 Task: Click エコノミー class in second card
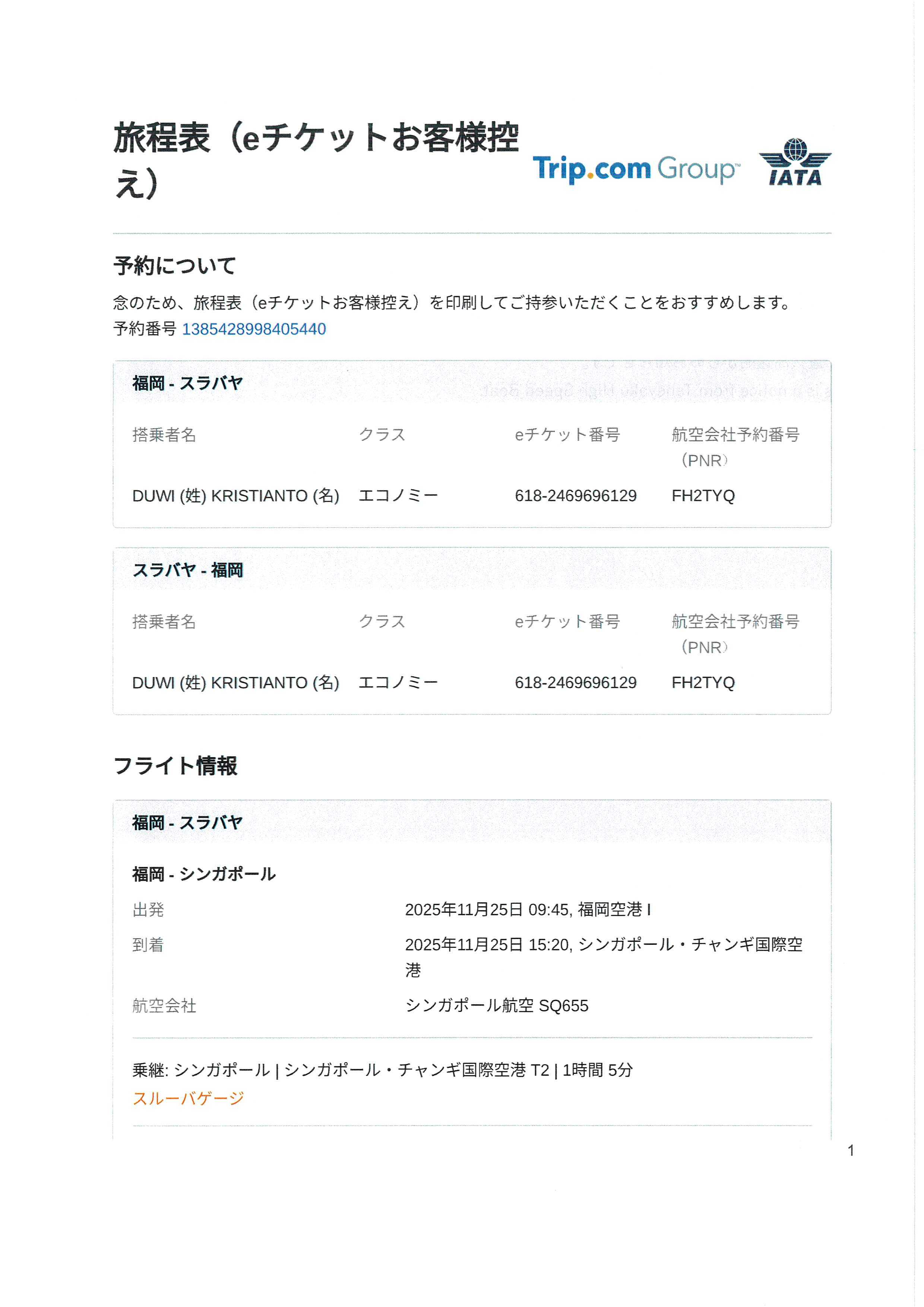tap(398, 683)
